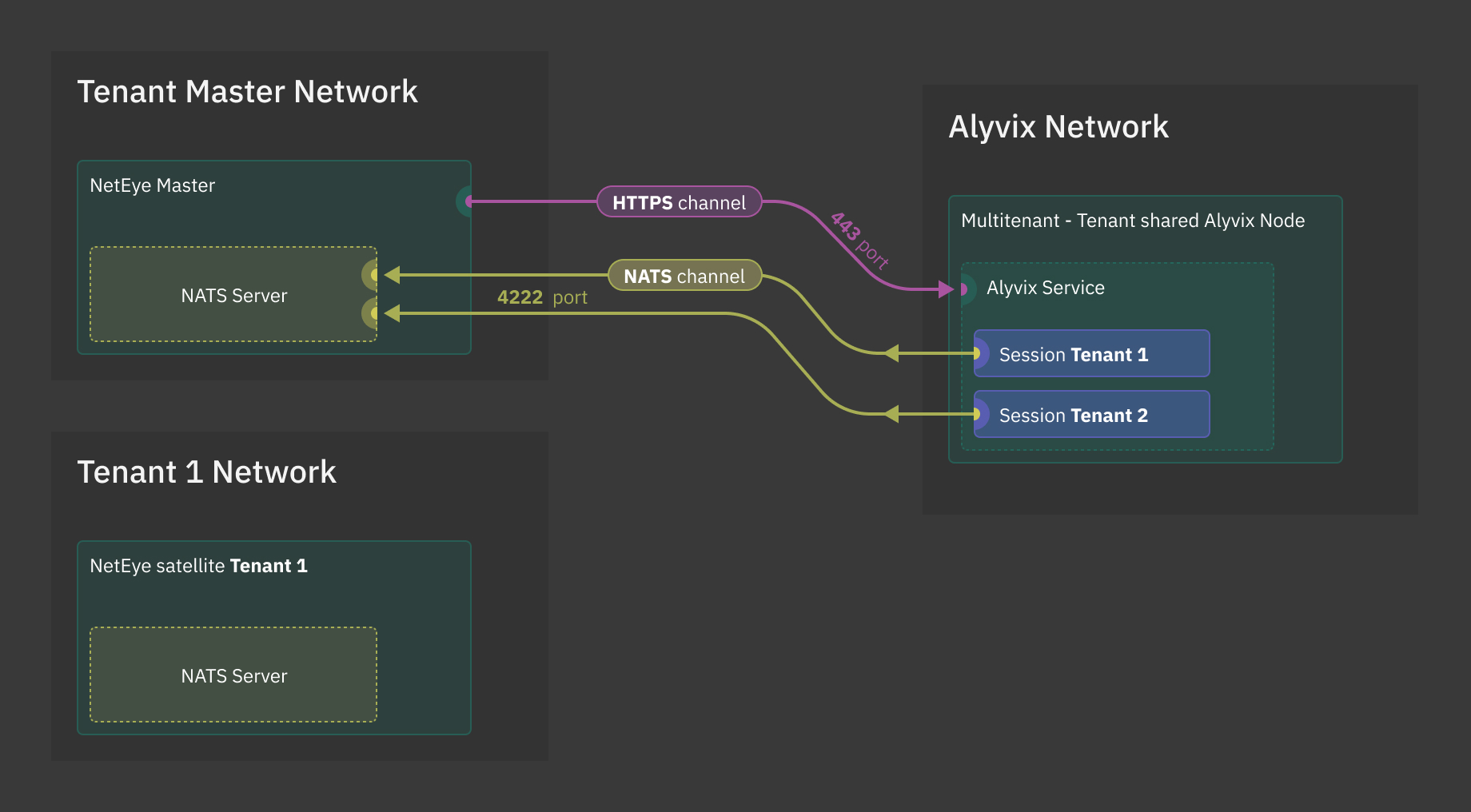Select the Session Tenant 2 box

pyautogui.click(x=1092, y=414)
